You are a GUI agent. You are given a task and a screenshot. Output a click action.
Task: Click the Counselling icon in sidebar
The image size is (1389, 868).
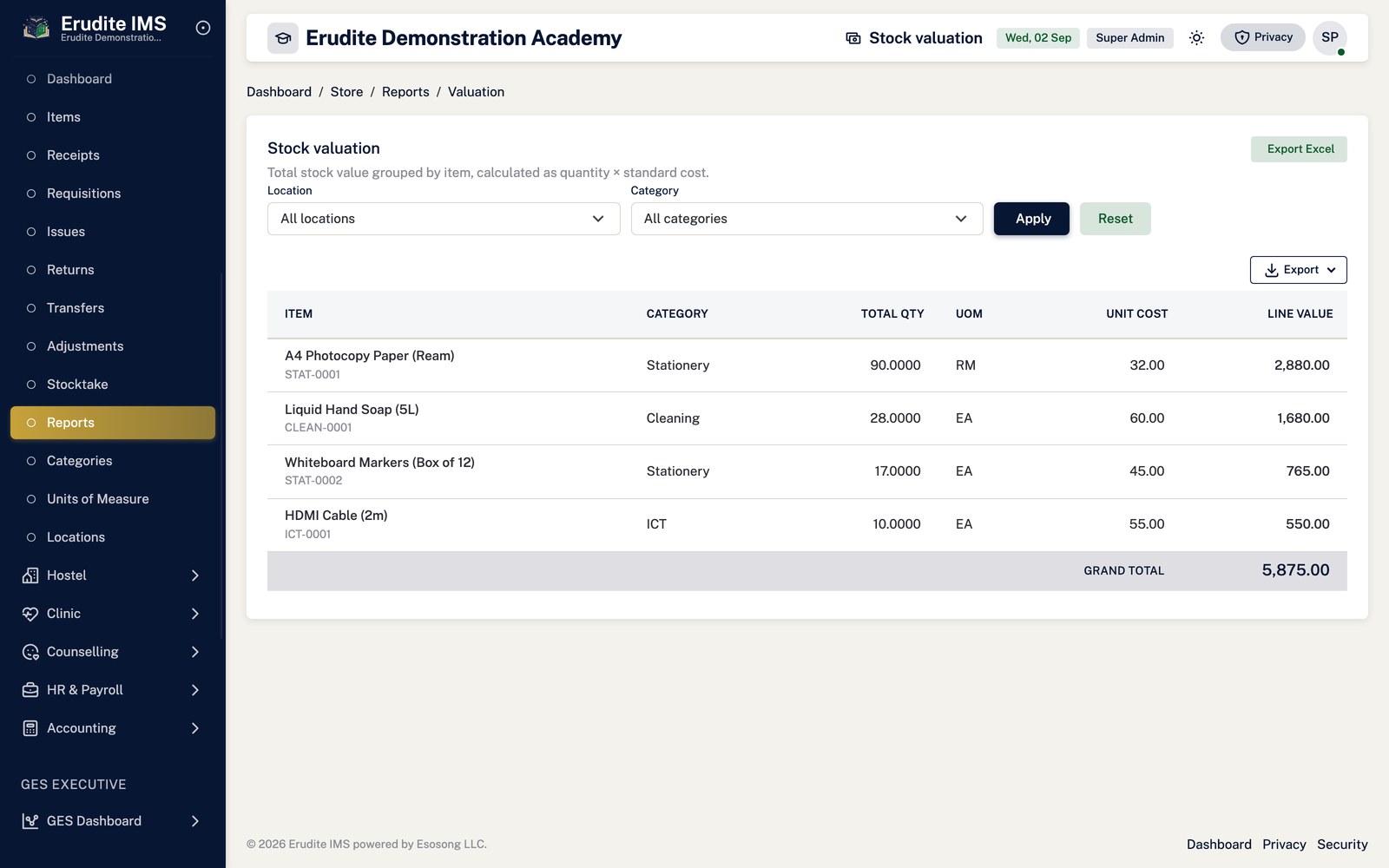click(x=30, y=652)
